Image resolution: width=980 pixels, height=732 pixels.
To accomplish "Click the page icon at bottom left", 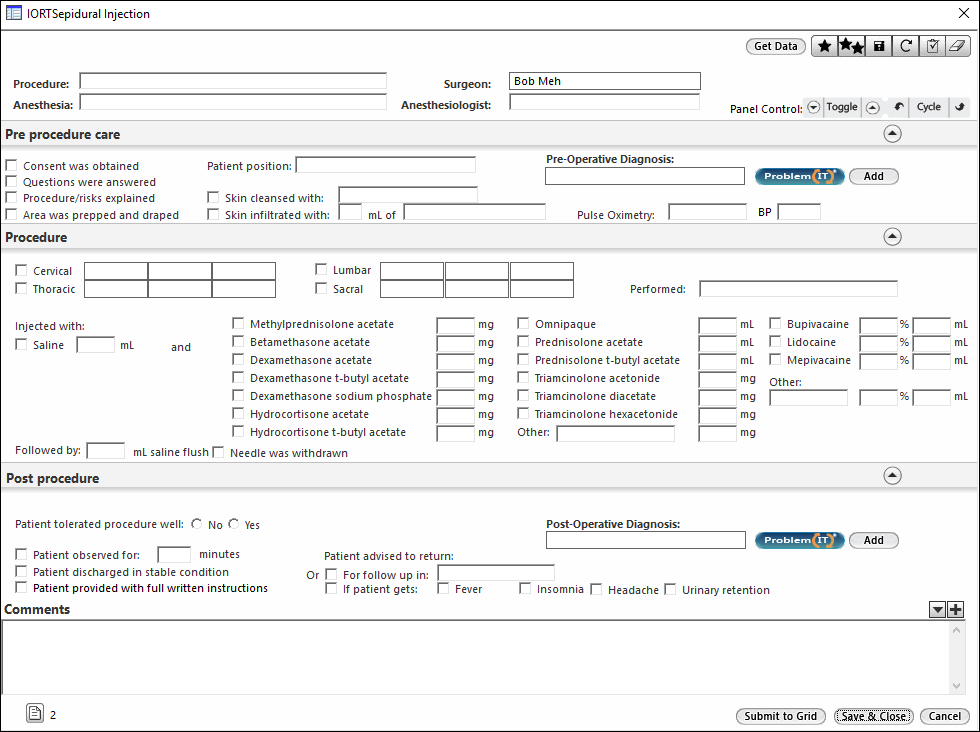I will [35, 713].
